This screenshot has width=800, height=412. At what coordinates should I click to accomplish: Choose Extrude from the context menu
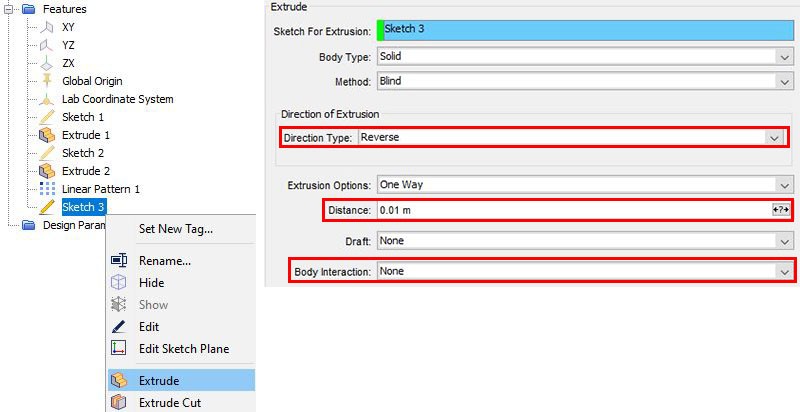click(x=158, y=380)
